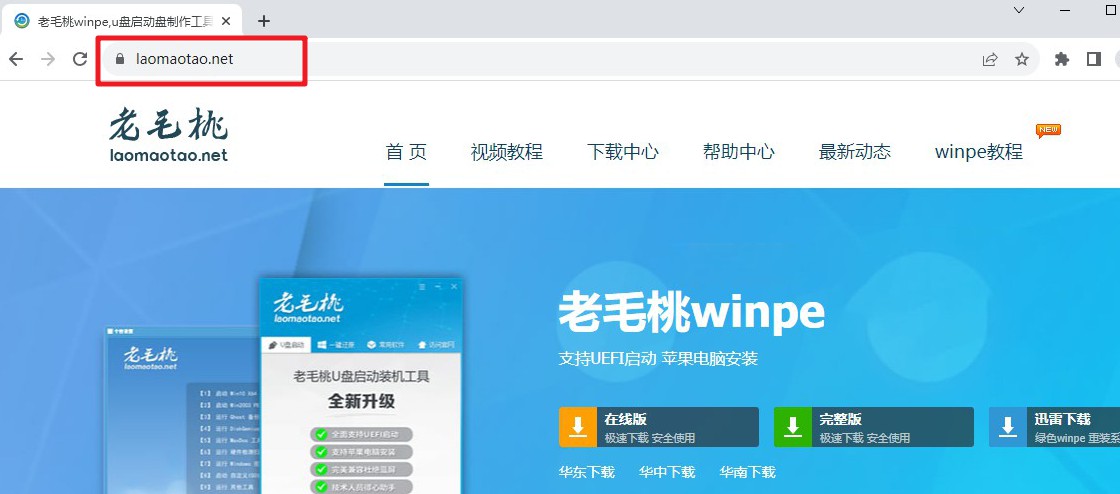Screen dimensions: 1120x494
Task: Open the winpe教程 navigation item
Action: pos(979,152)
